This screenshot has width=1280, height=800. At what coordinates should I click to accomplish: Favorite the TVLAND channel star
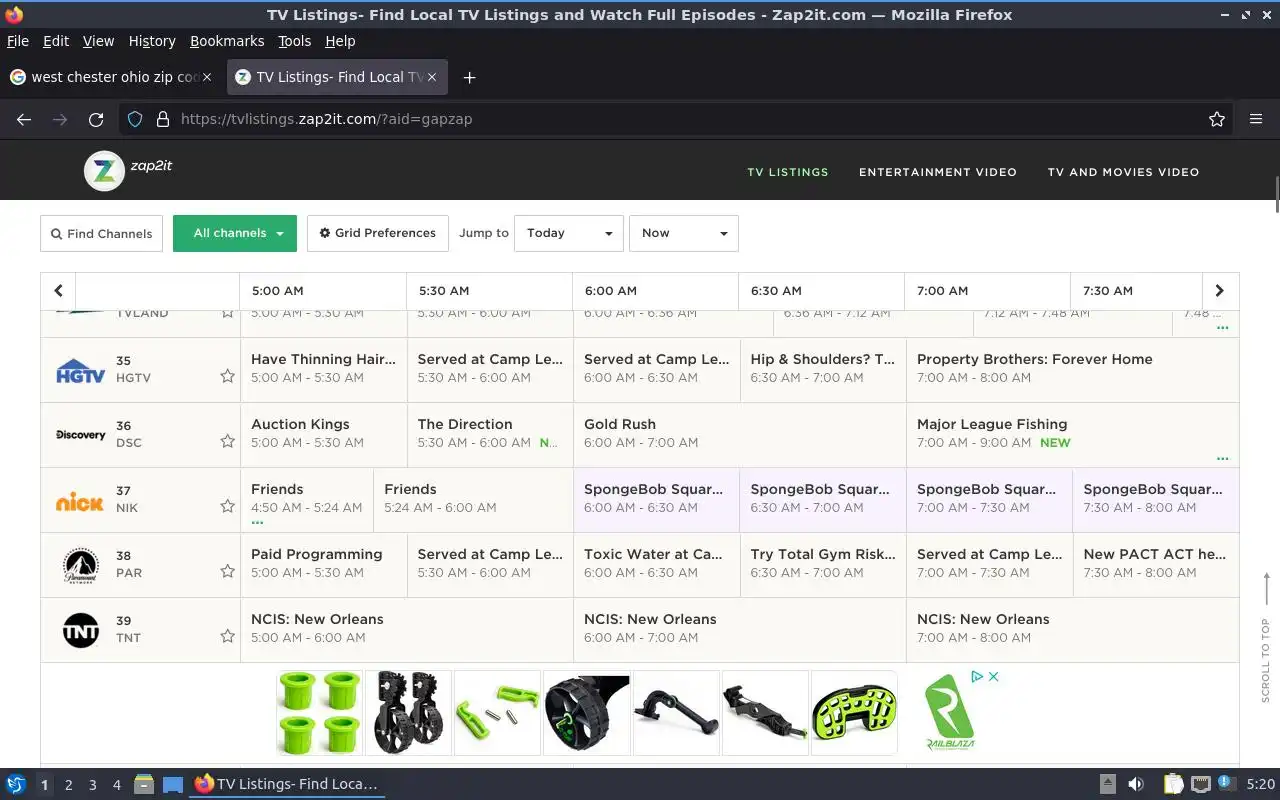tap(227, 313)
